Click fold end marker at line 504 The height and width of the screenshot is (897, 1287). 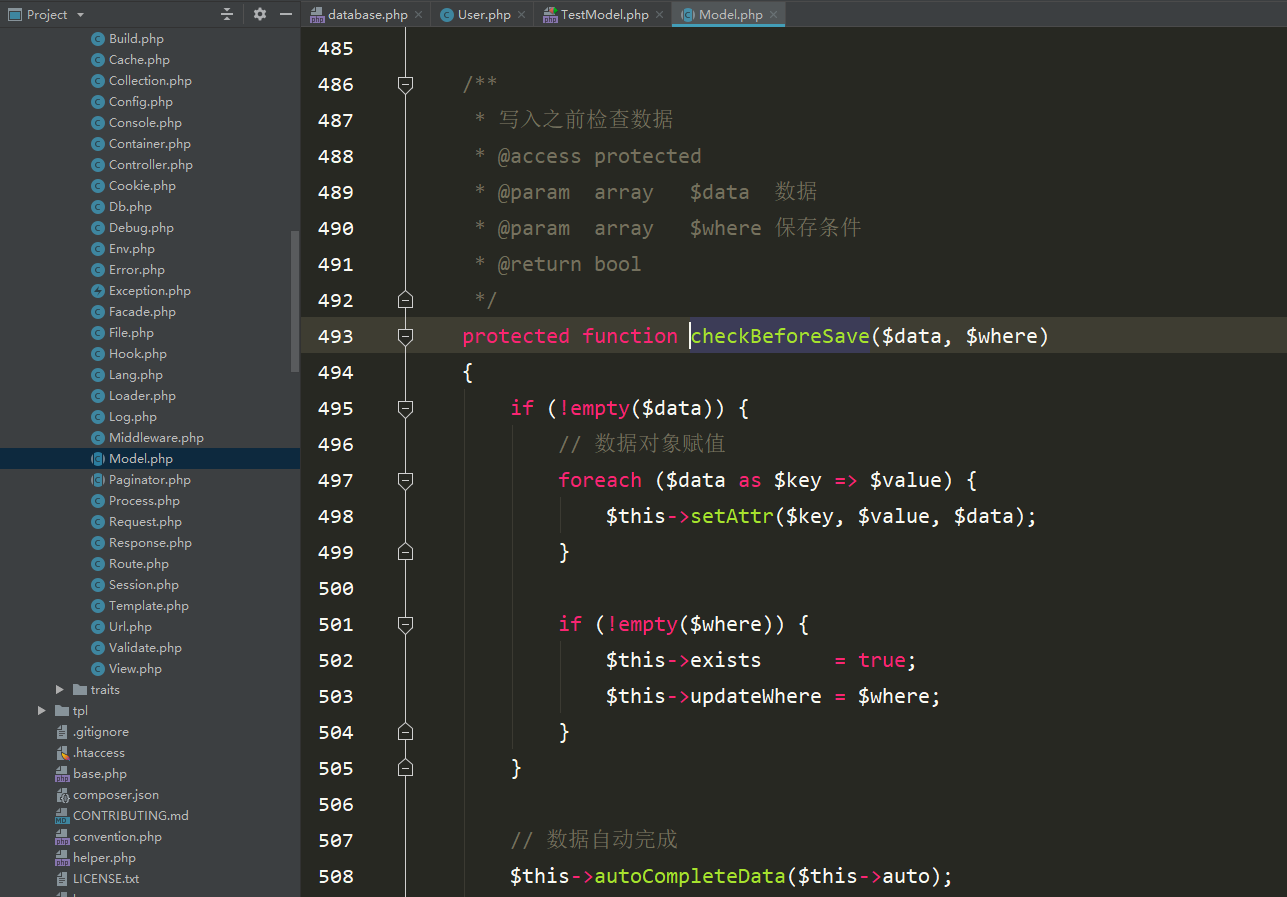tap(405, 732)
